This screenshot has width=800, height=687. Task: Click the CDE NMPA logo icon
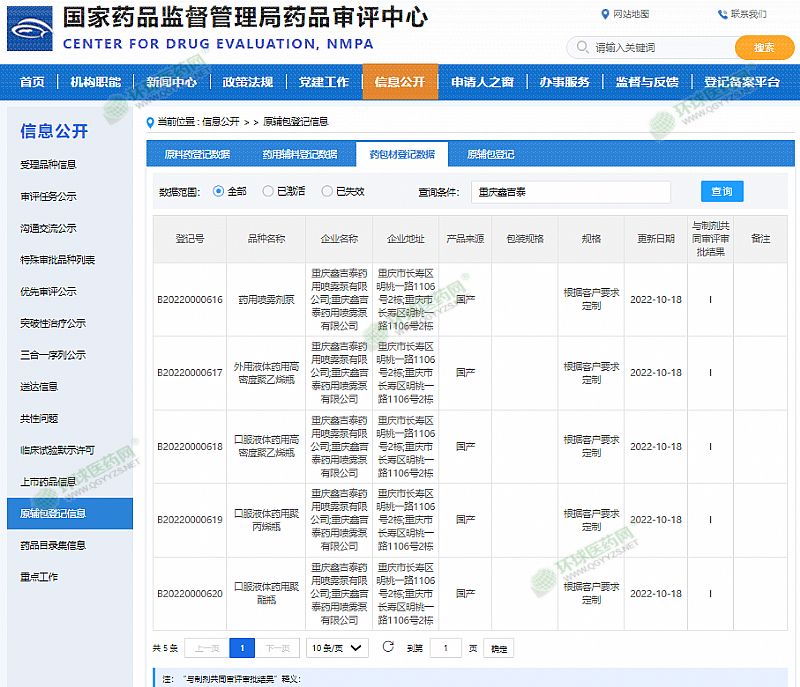pyautogui.click(x=30, y=29)
